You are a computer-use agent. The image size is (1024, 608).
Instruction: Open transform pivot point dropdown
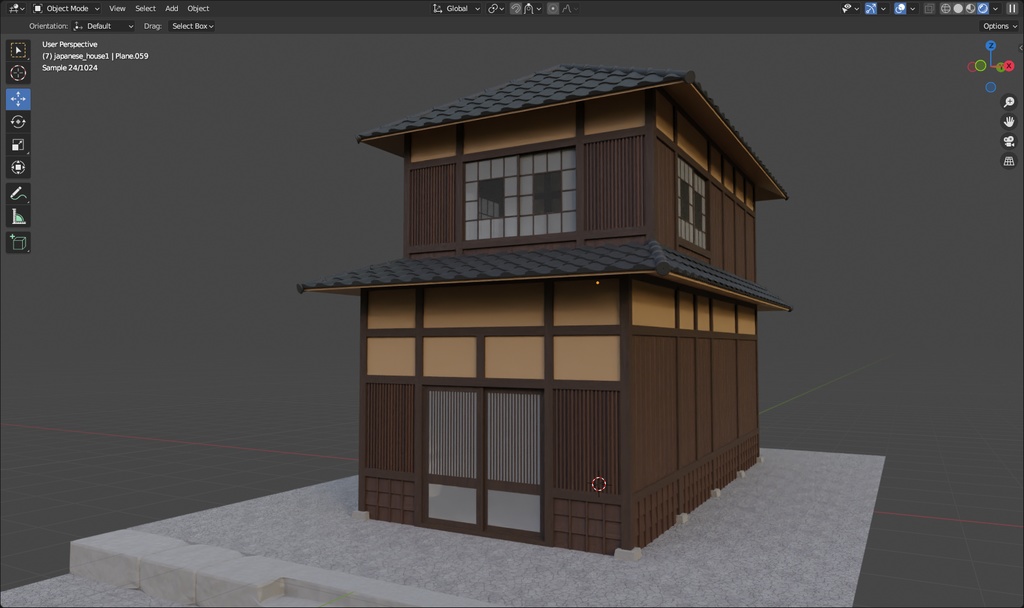coord(496,8)
